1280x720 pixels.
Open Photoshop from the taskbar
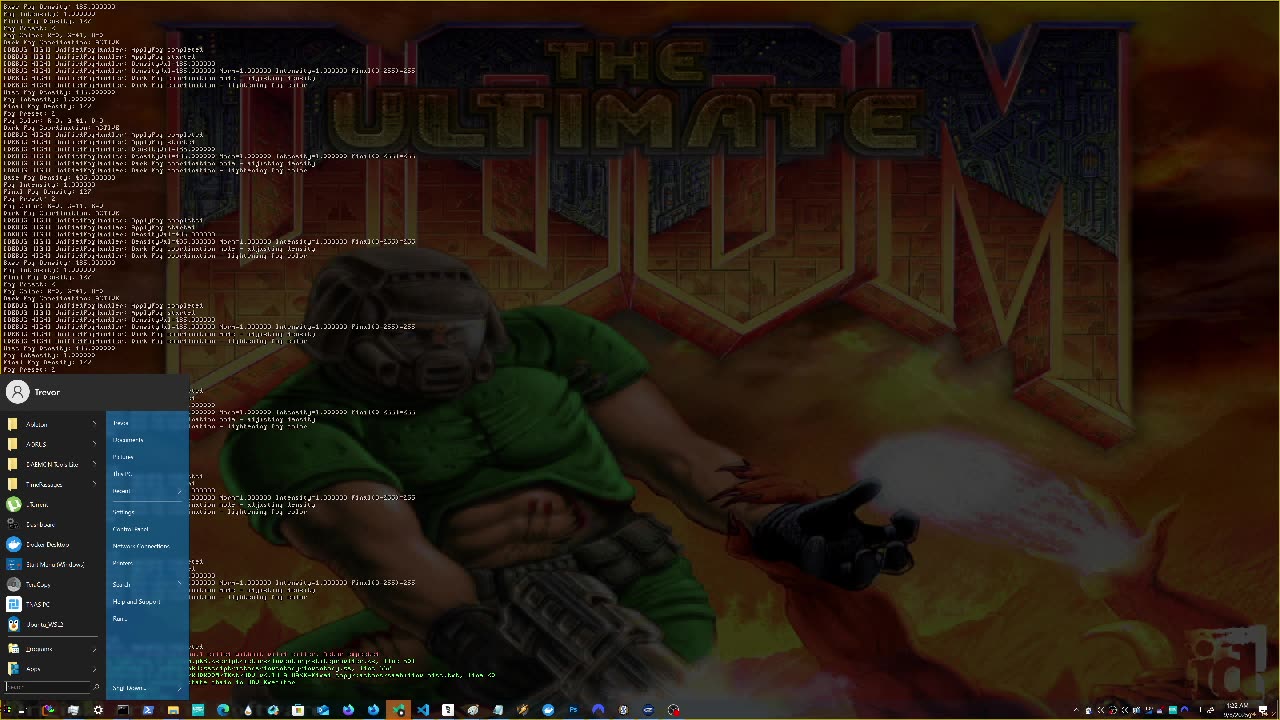click(x=573, y=710)
